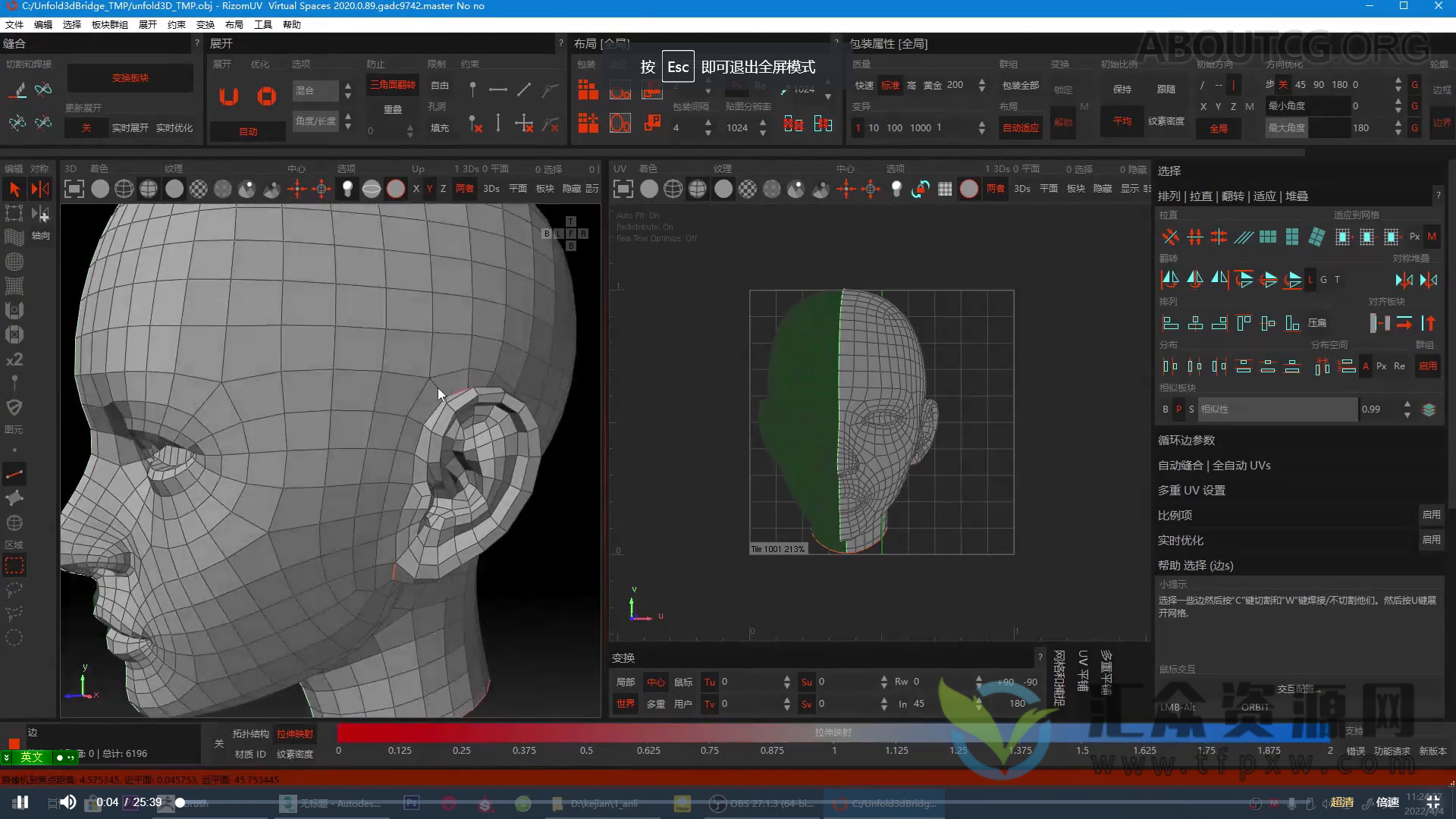Click the UV viewport lock rotate icon
This screenshot has height=819, width=1456.
[x=921, y=189]
